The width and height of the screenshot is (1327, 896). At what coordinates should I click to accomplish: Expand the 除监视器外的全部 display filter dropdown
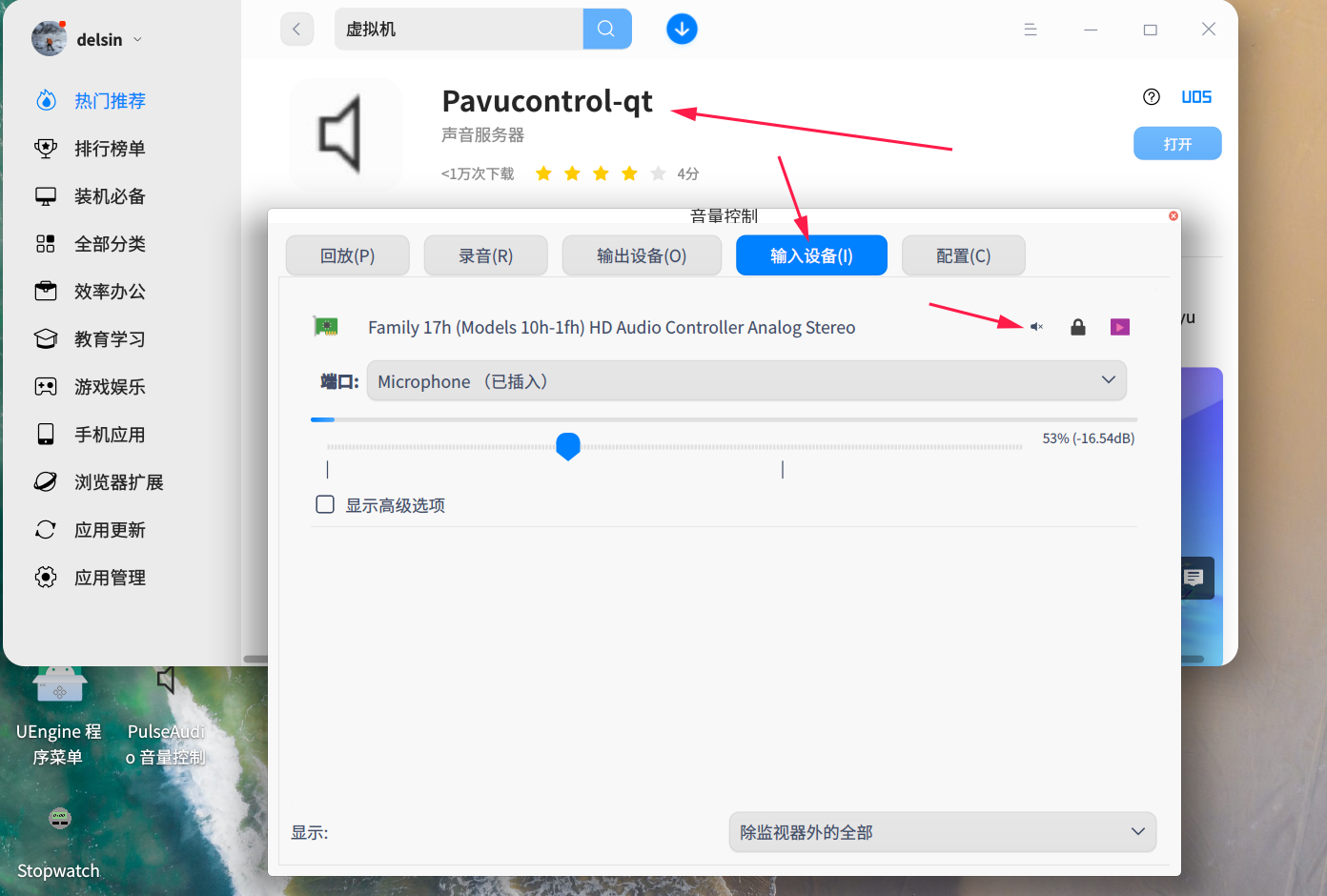[942, 831]
